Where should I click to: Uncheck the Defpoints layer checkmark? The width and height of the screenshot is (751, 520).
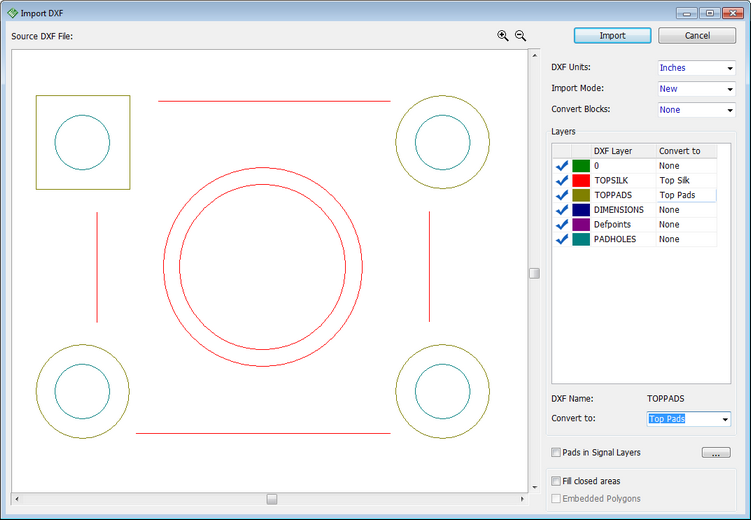coord(561,225)
